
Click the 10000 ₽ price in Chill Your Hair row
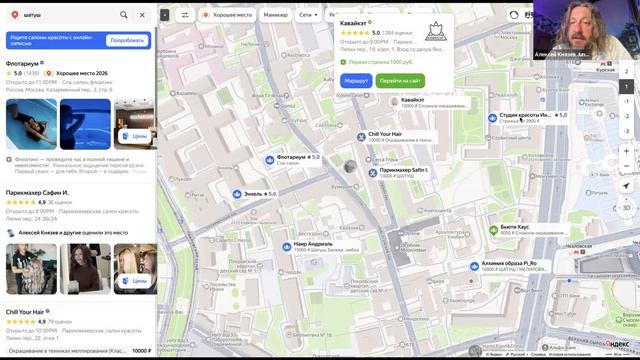142,351
